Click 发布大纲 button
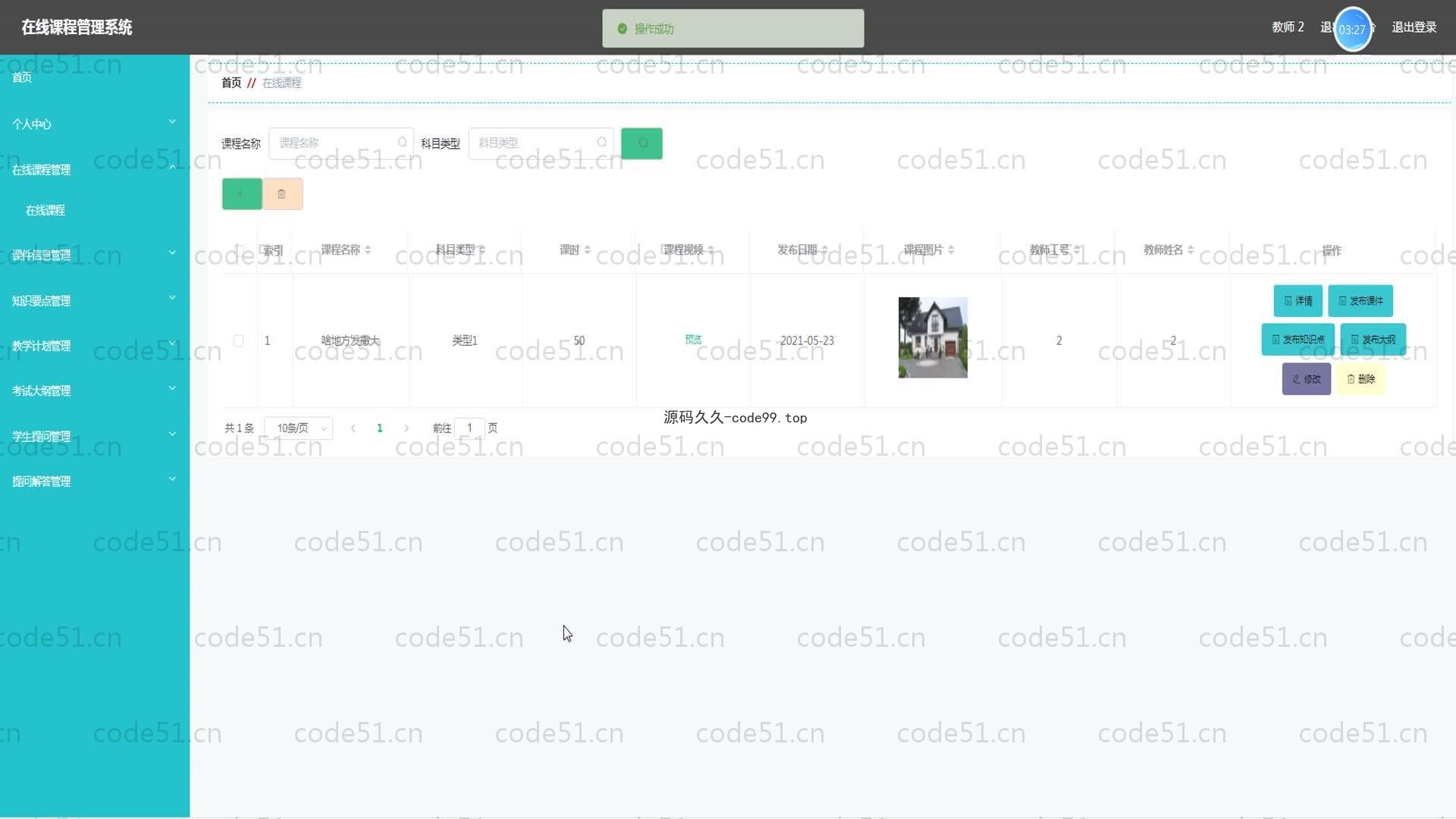This screenshot has height=819, width=1456. 1373,340
